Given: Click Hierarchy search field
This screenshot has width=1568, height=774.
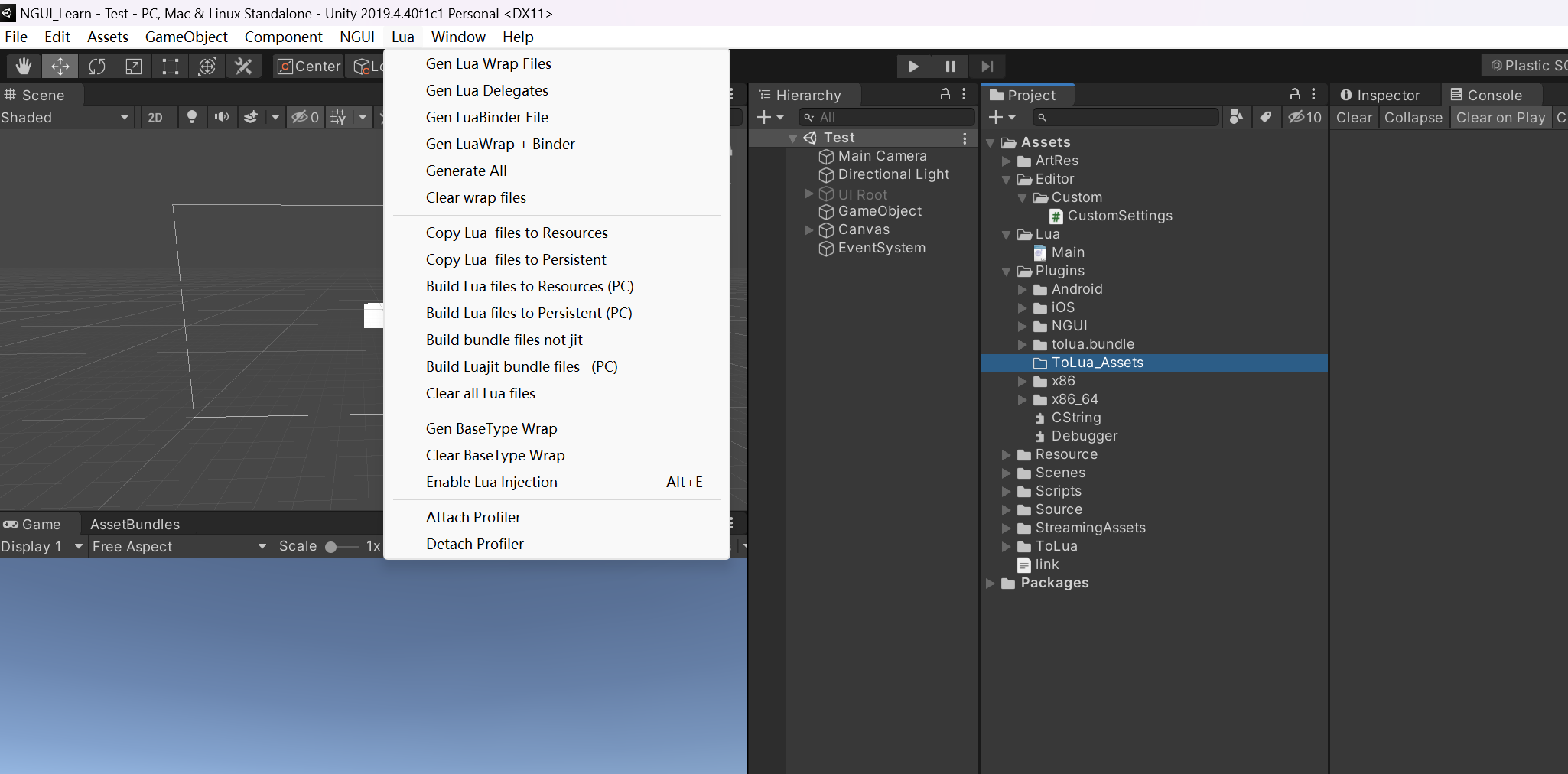Looking at the screenshot, I should click(x=887, y=117).
